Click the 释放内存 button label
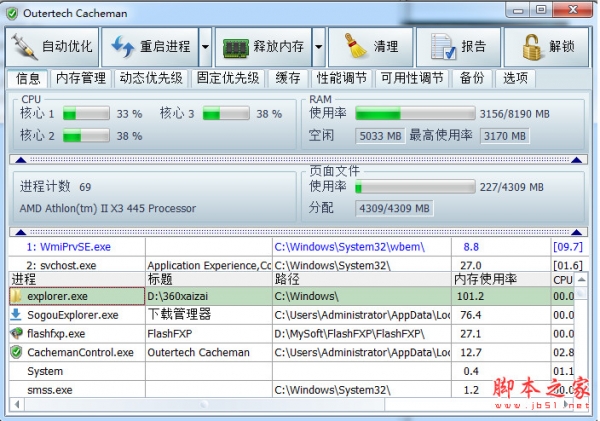 278,47
